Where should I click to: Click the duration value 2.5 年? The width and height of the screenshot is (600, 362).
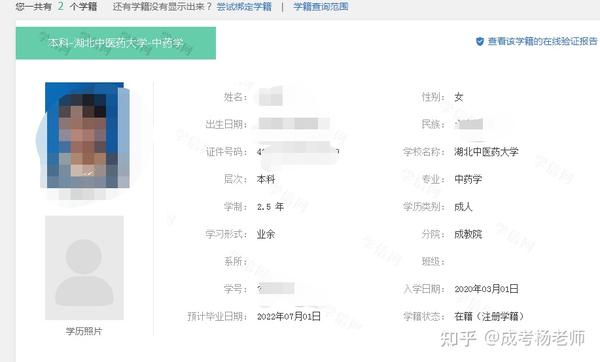tap(270, 207)
